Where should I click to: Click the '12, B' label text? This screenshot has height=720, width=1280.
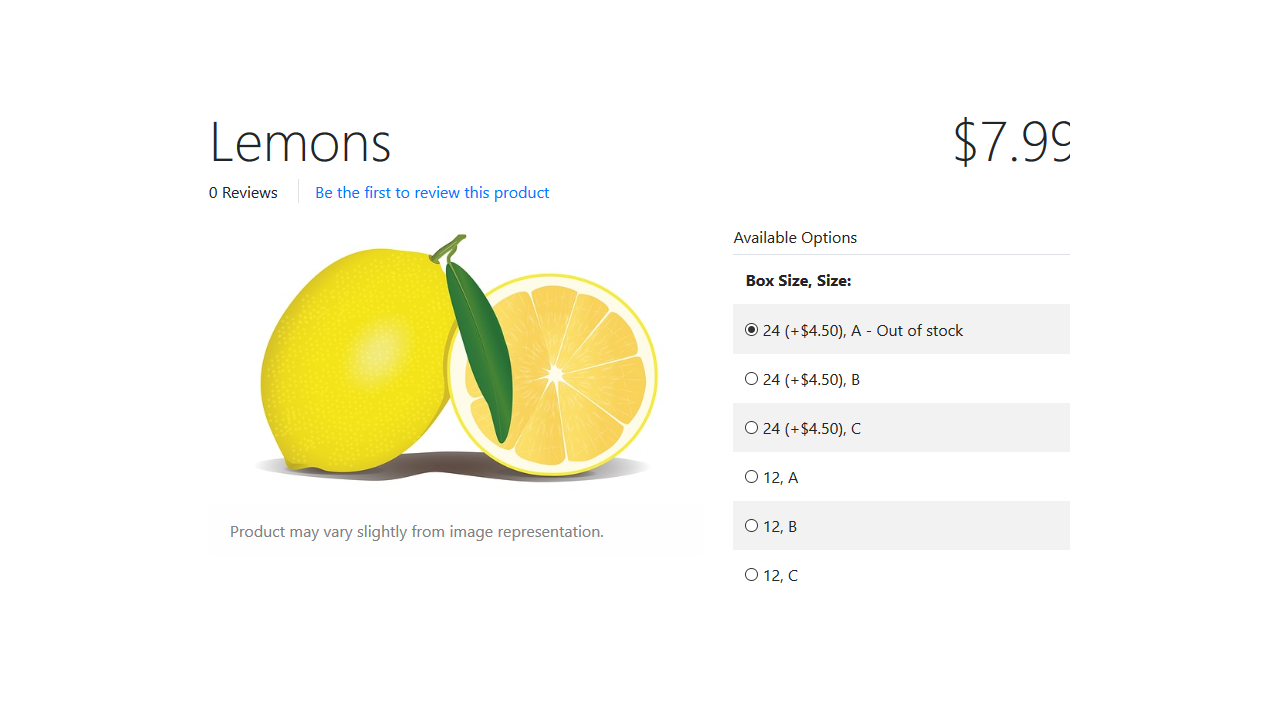[x=780, y=527]
